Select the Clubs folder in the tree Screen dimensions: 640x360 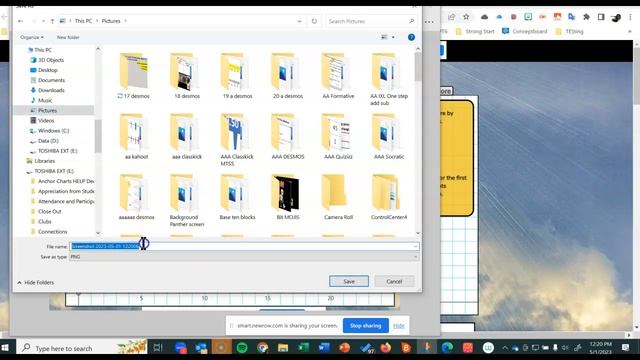pyautogui.click(x=44, y=222)
